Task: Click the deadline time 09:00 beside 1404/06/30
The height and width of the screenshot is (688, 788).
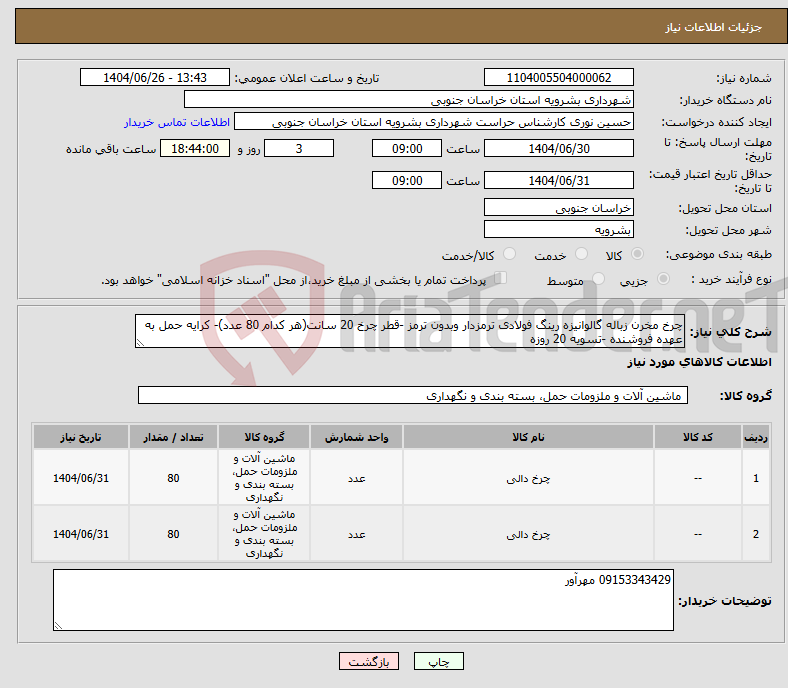Action: (x=407, y=148)
